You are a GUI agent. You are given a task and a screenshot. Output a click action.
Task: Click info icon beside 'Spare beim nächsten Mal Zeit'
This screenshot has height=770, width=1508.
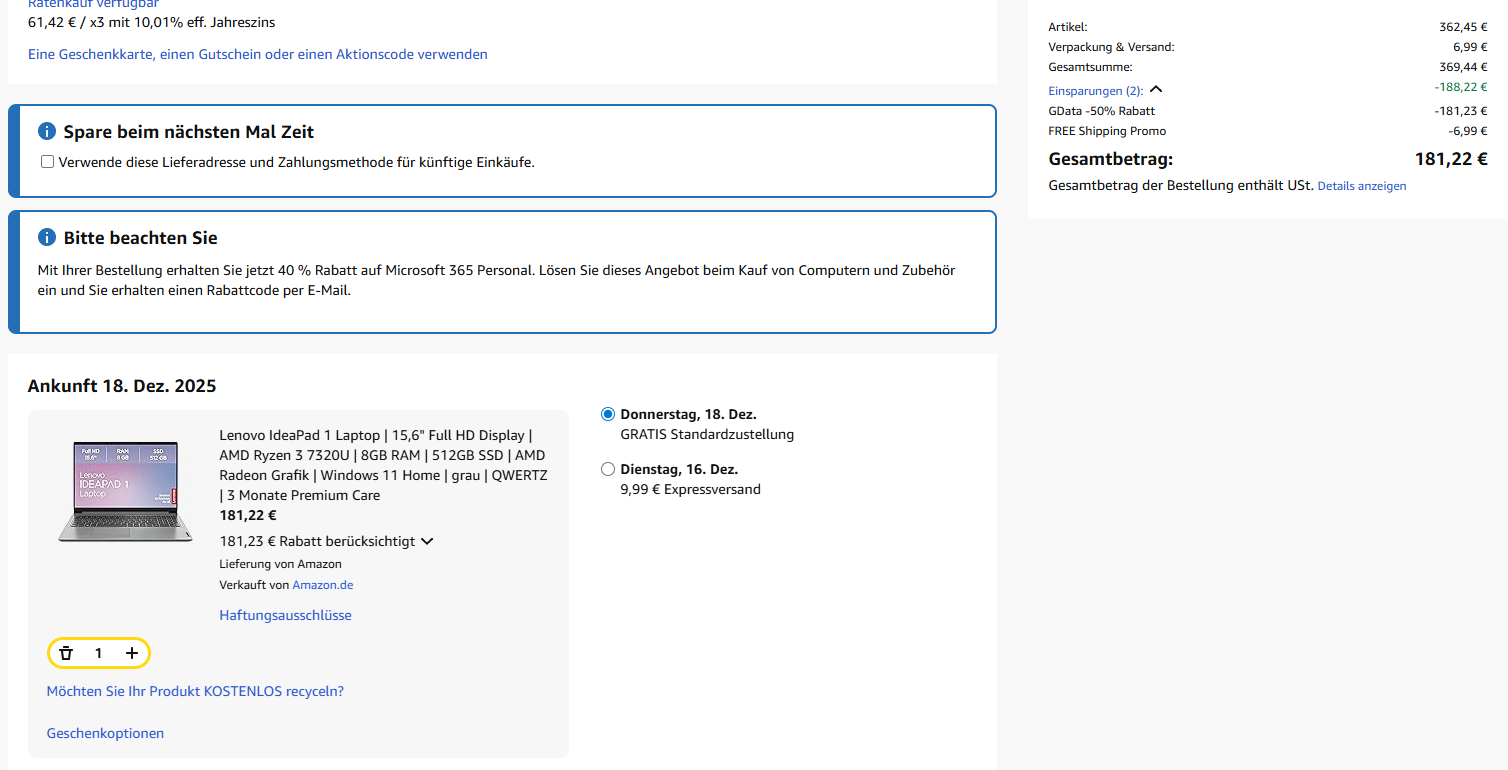pyautogui.click(x=46, y=132)
